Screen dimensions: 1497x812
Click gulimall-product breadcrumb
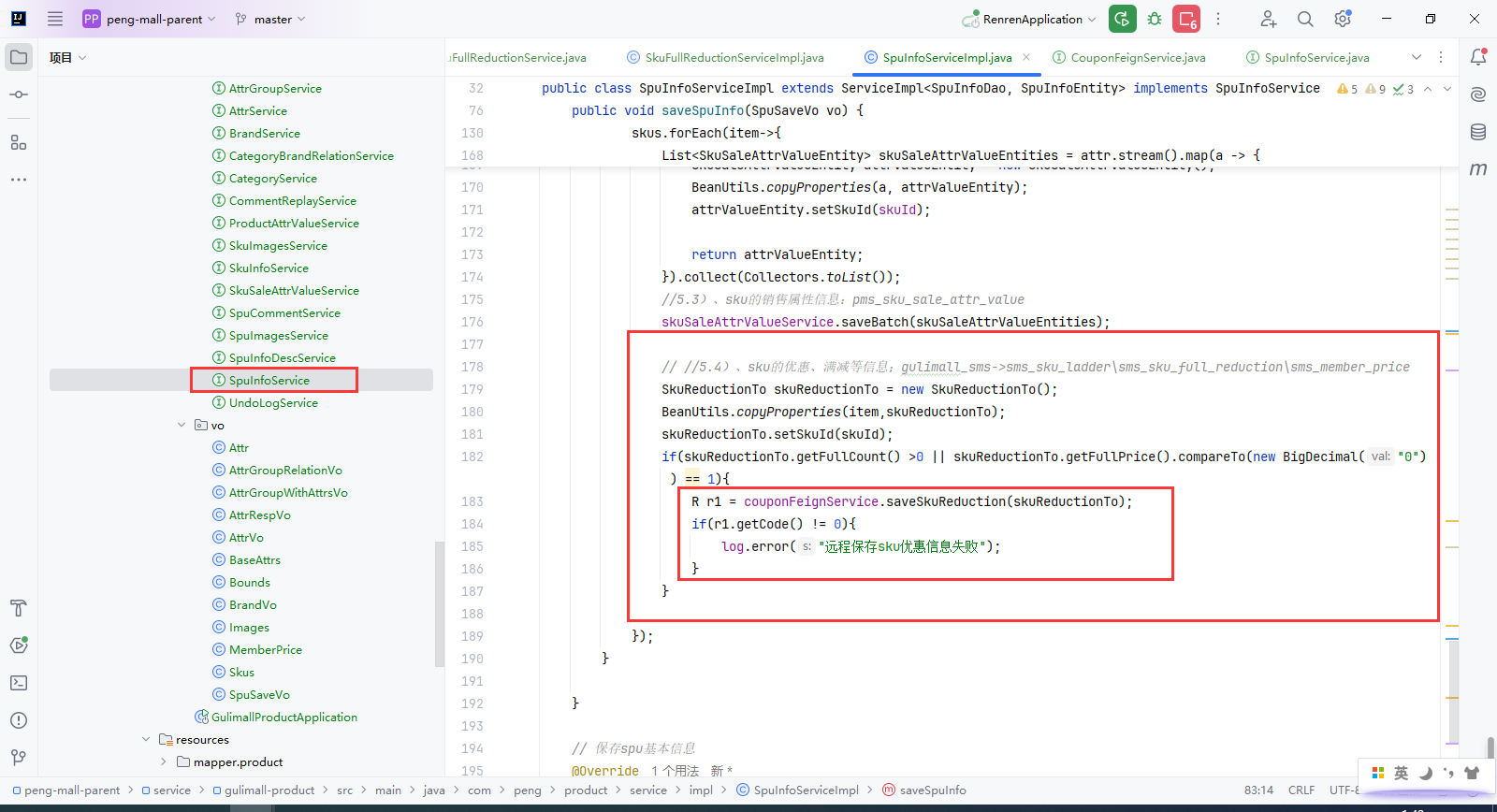click(263, 790)
